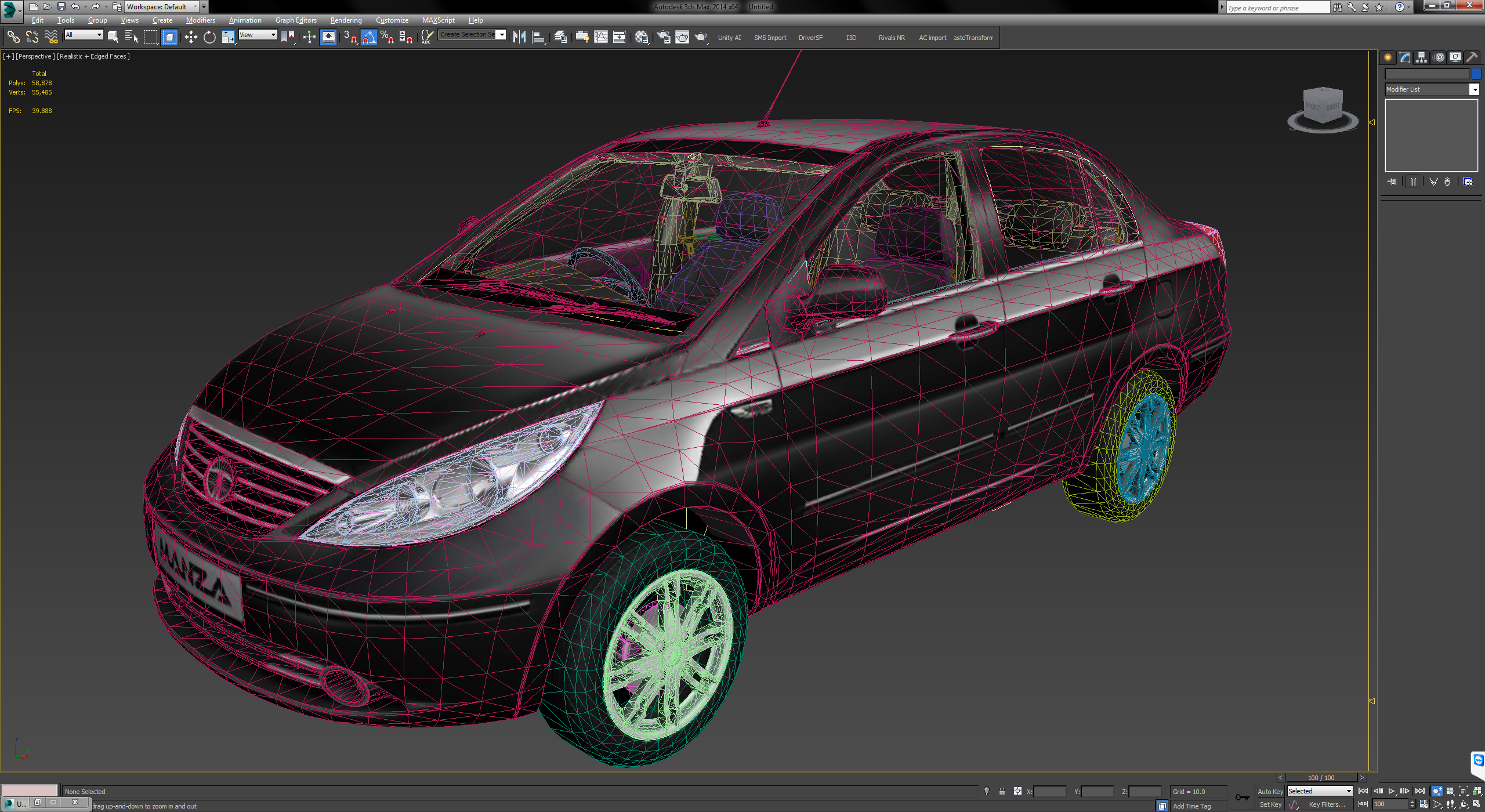Open the Curve Editor icon
This screenshot has width=1485, height=812.
(601, 38)
